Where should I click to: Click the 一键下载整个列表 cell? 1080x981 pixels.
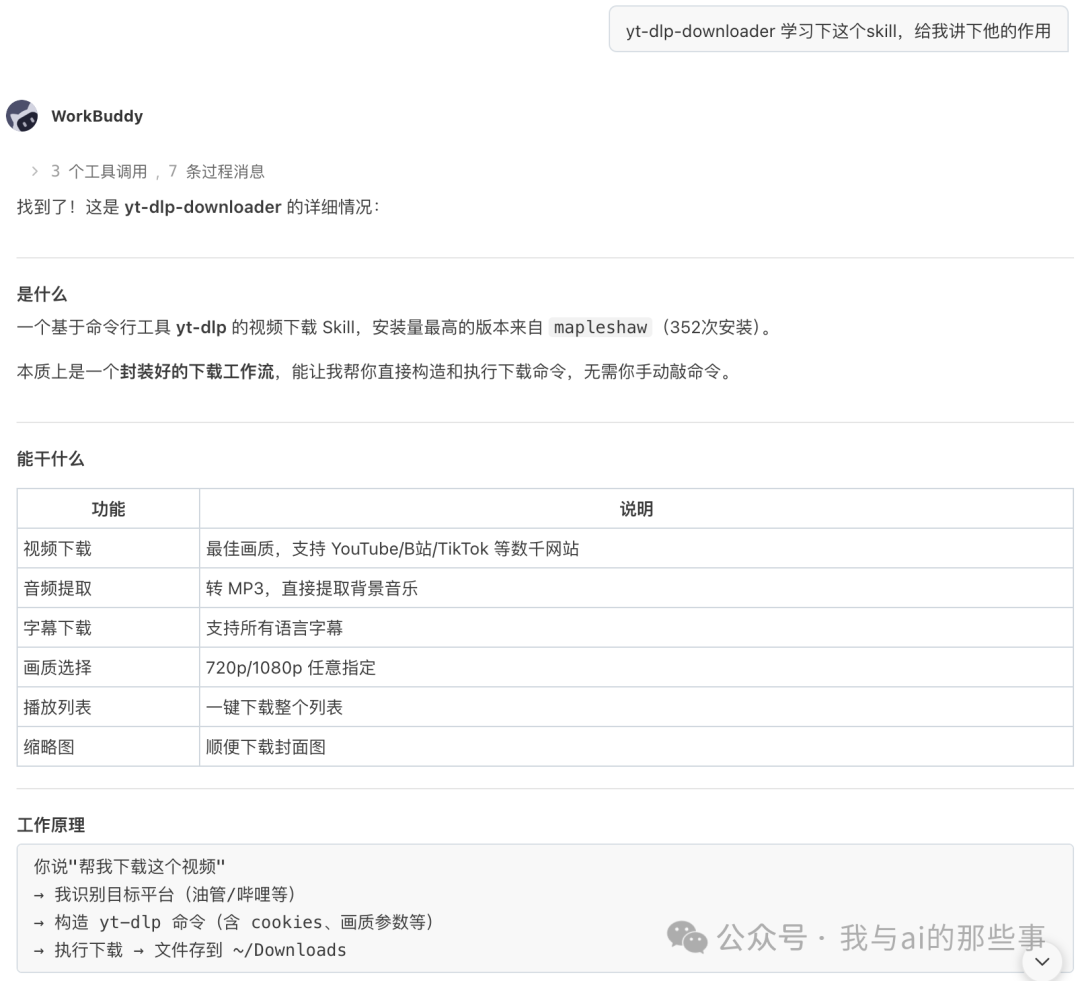(x=636, y=707)
